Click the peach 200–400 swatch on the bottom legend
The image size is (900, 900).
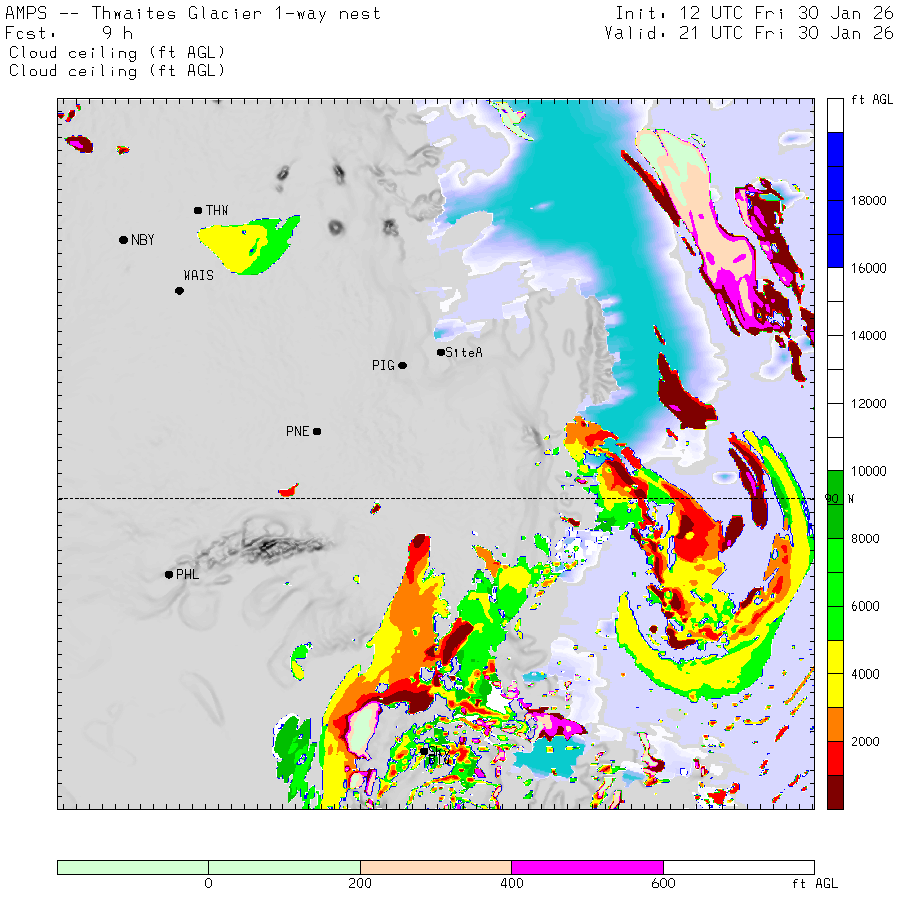pos(436,867)
